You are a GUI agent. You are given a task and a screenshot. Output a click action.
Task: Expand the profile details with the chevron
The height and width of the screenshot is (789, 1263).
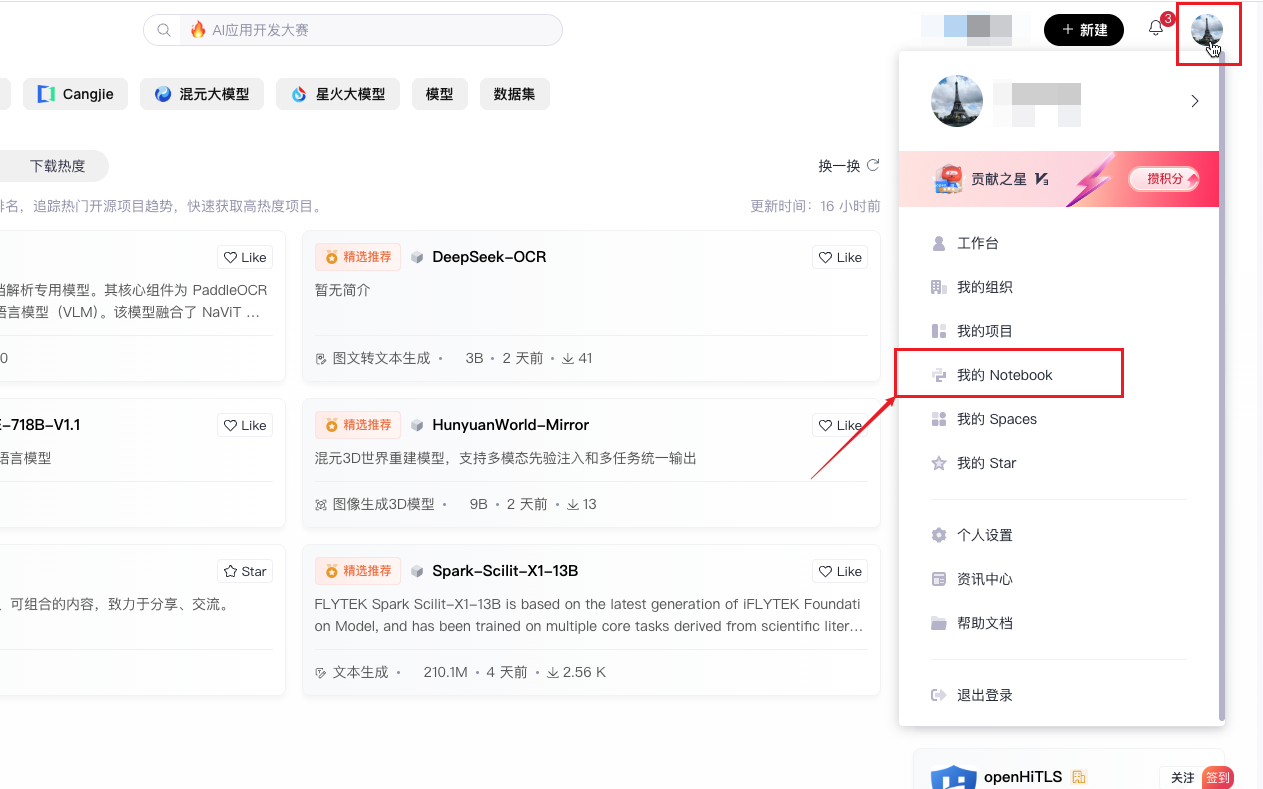[x=1195, y=100]
